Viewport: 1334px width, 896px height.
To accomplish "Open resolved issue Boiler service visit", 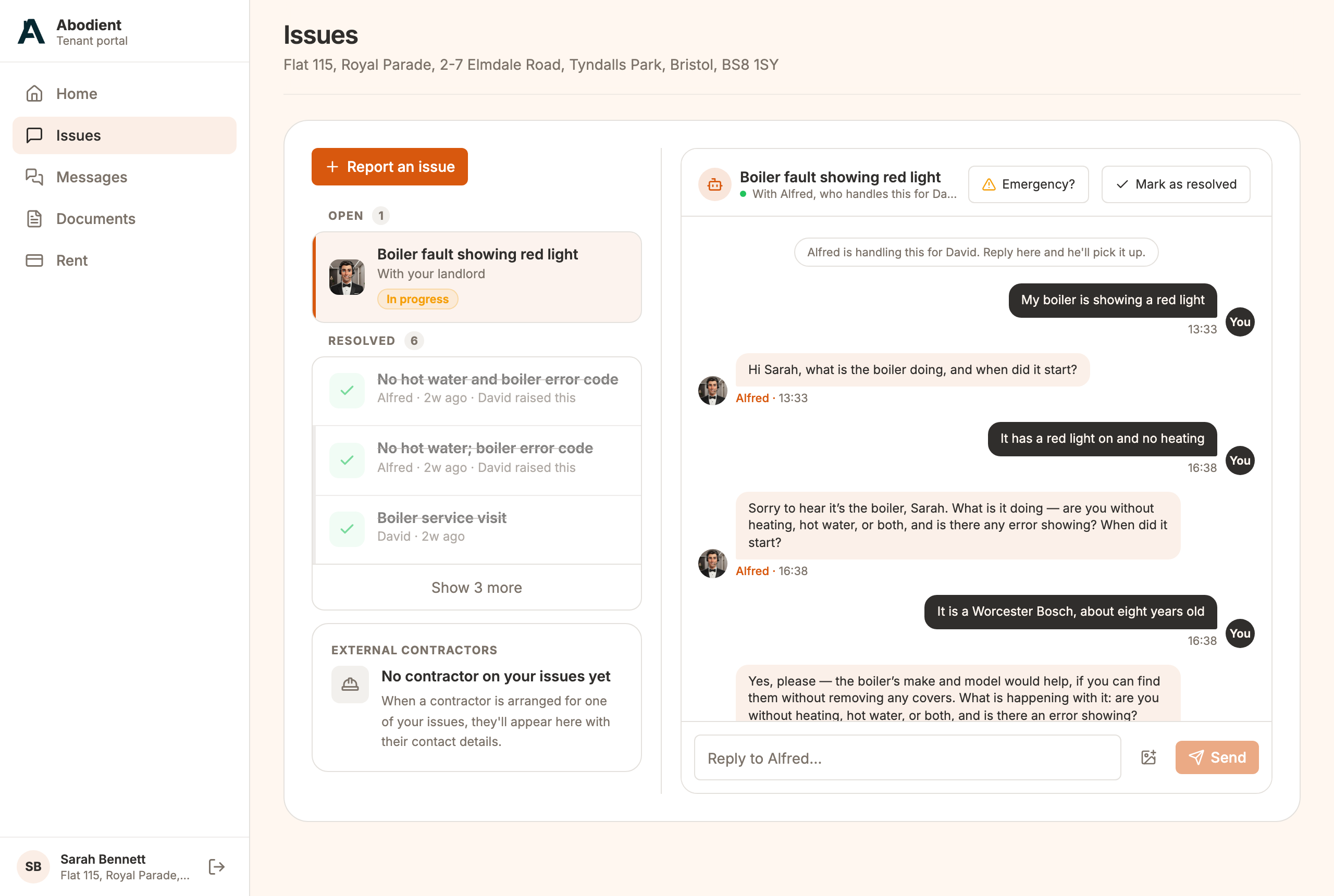I will tap(477, 530).
